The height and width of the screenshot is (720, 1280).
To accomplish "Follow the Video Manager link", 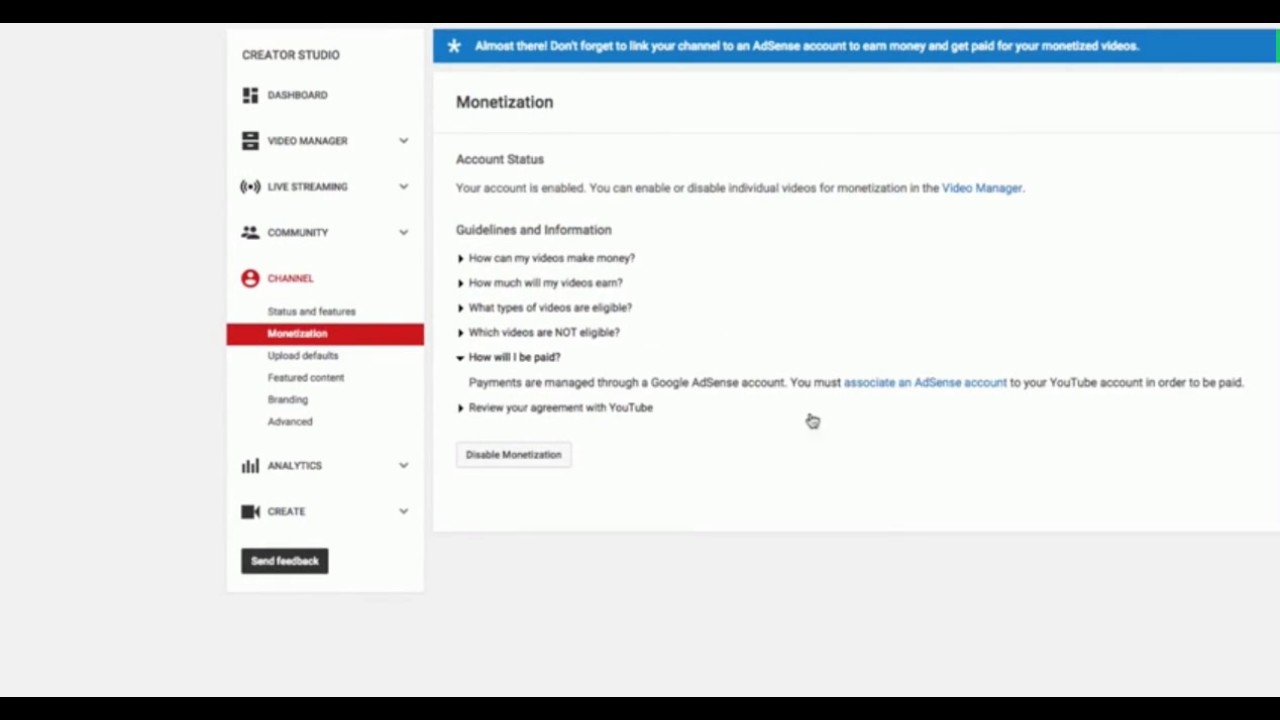I will click(x=981, y=188).
